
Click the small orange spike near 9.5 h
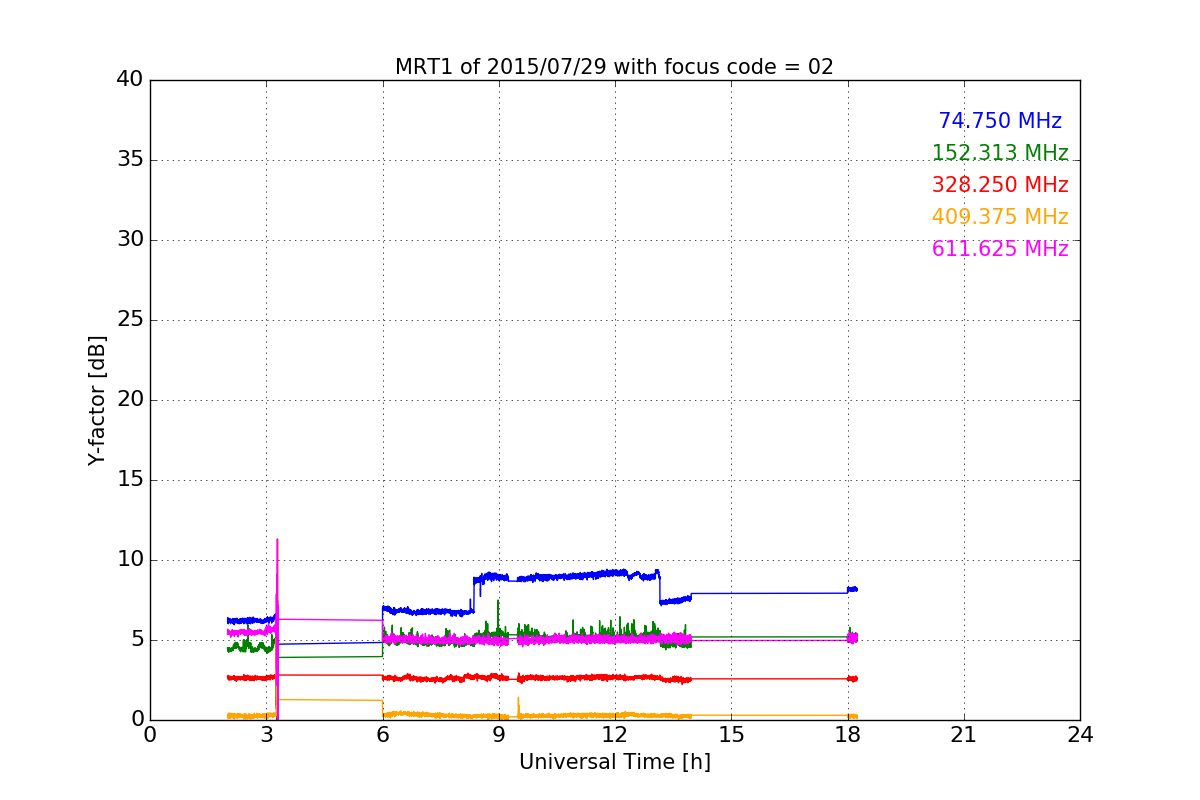[518, 698]
